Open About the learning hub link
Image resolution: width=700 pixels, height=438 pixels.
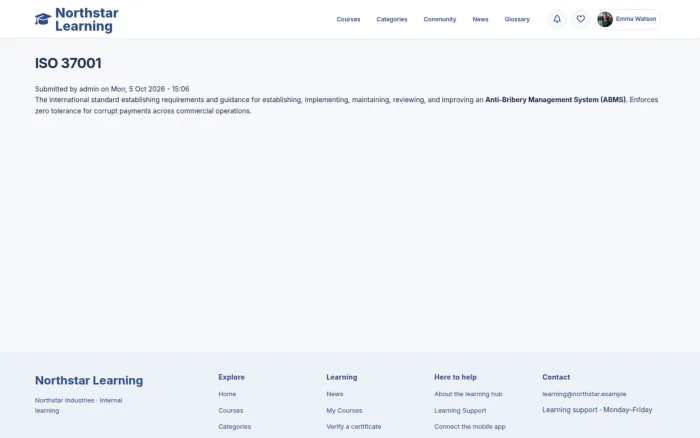pos(468,394)
